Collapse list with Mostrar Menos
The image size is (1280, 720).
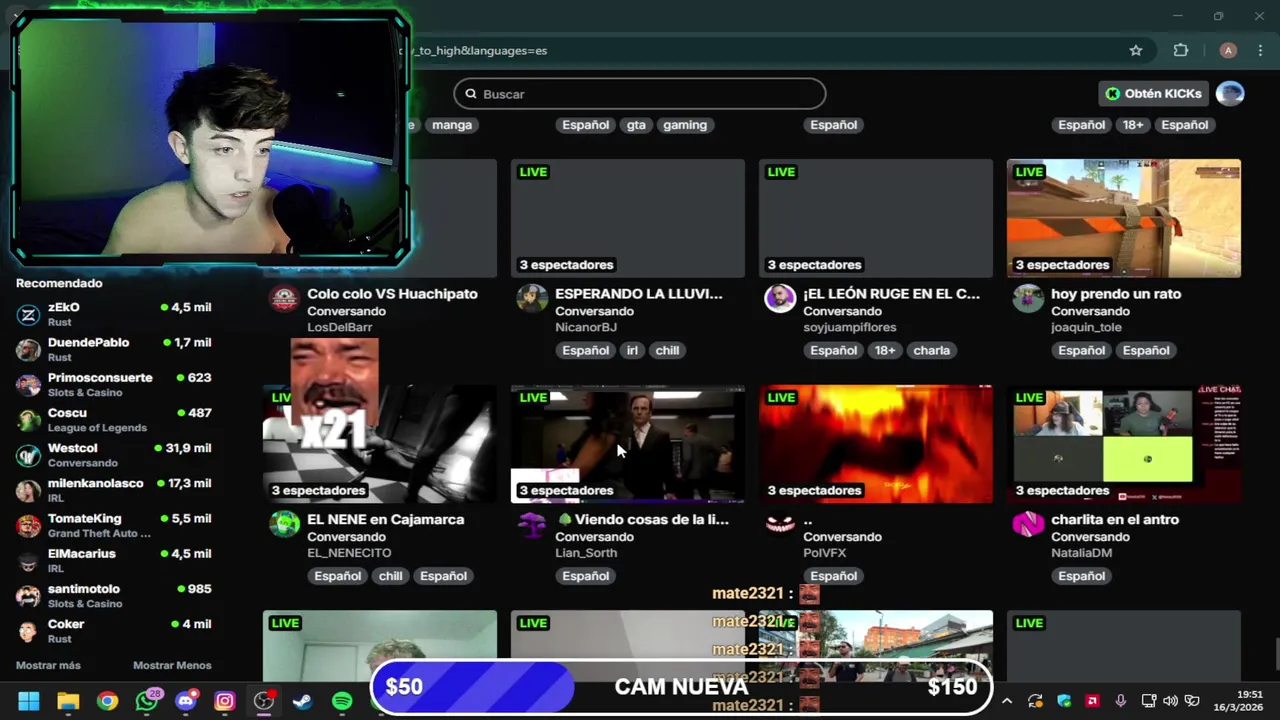pyautogui.click(x=172, y=665)
